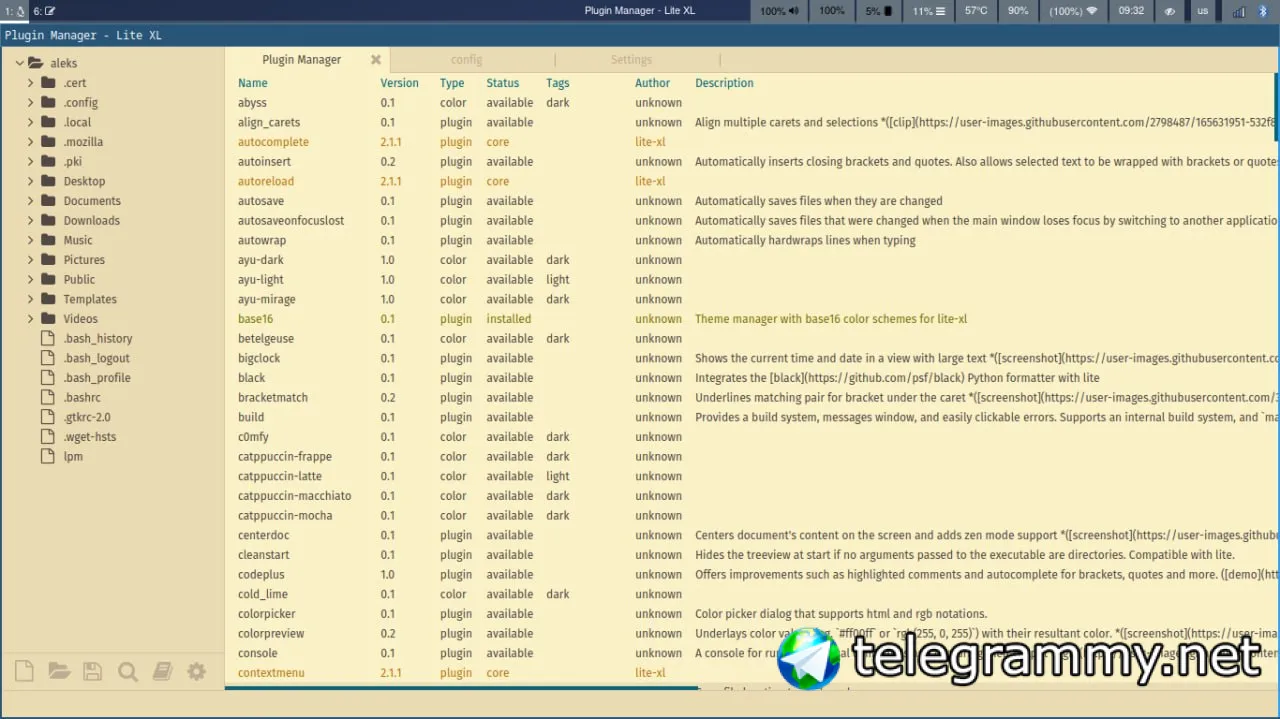1280x719 pixels.
Task: Collapse the aleks root folder
Action: coord(19,63)
